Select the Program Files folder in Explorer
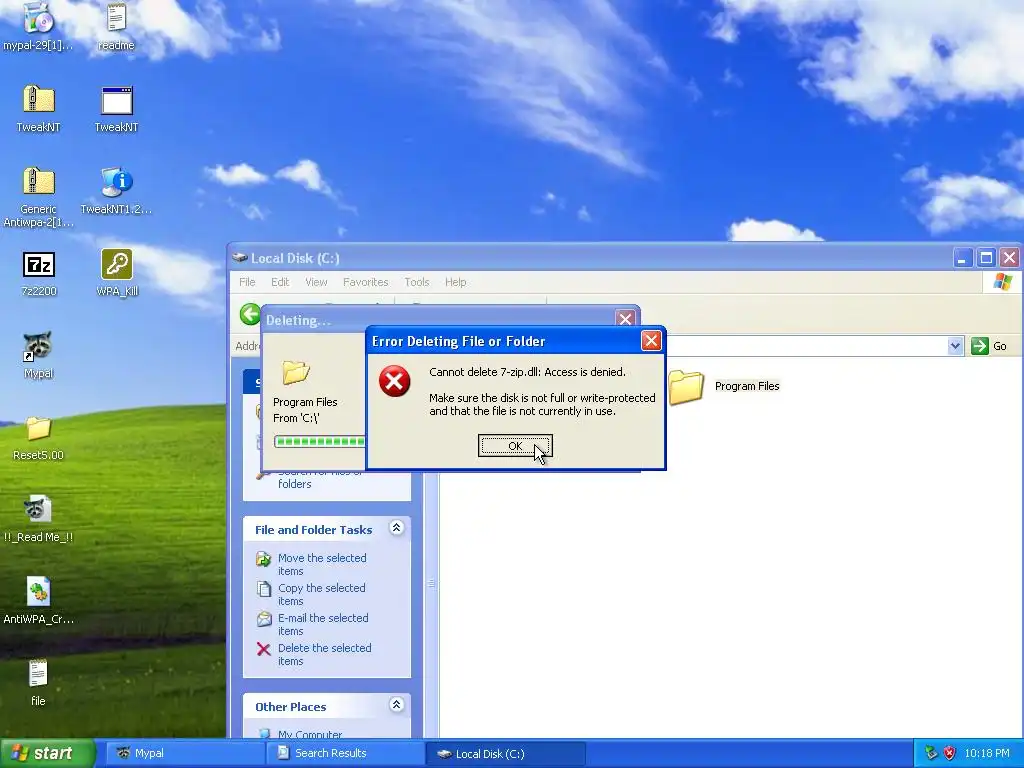 click(x=724, y=387)
